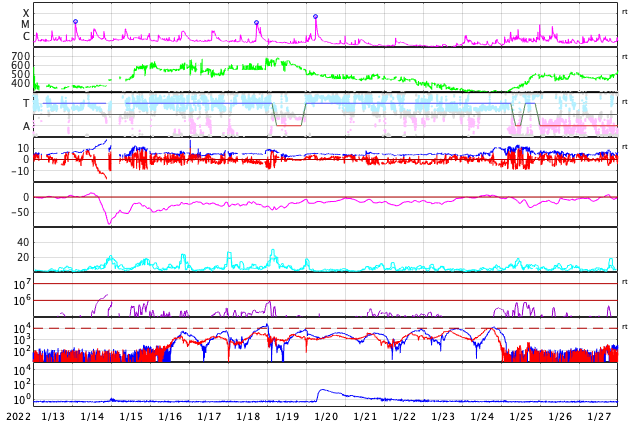Click the C flare class label
Image resolution: width=634 pixels, height=424 pixels.
[26, 36]
